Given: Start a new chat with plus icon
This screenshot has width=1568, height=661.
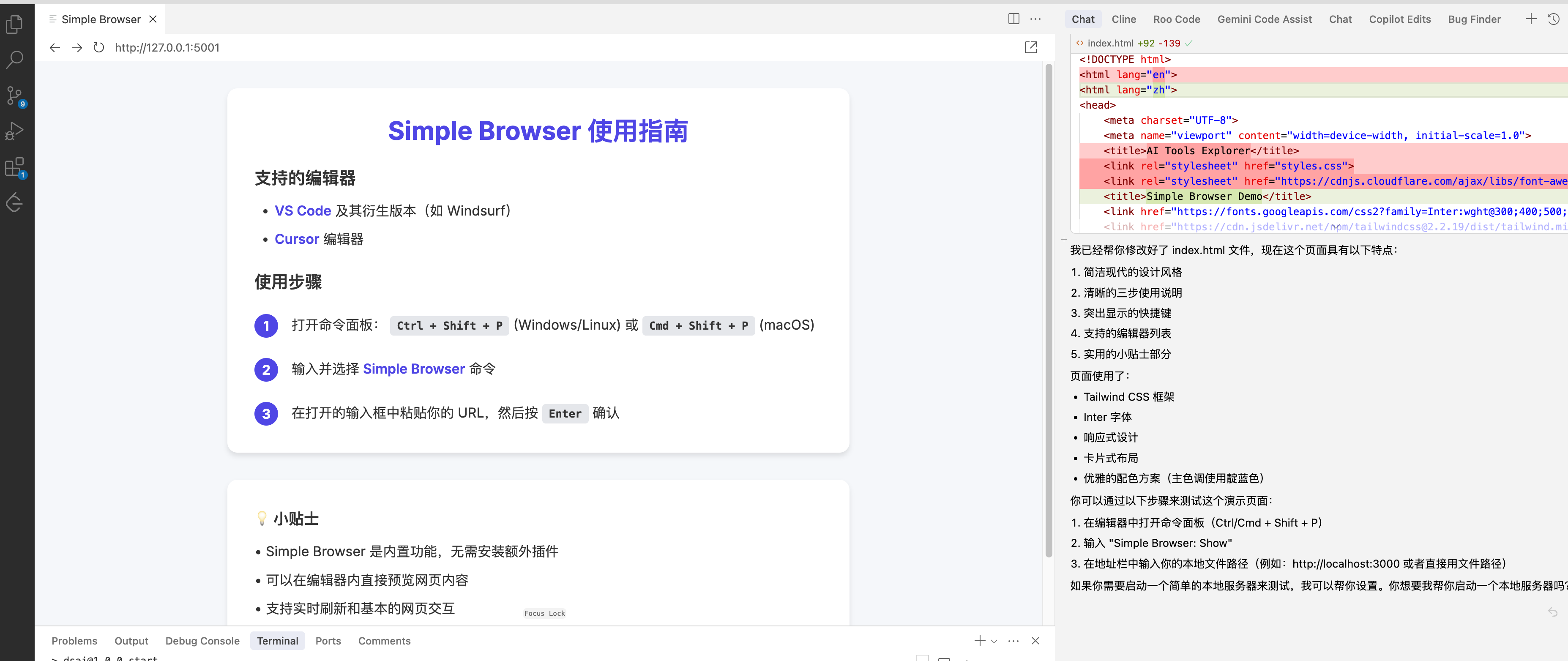Looking at the screenshot, I should pyautogui.click(x=1531, y=19).
